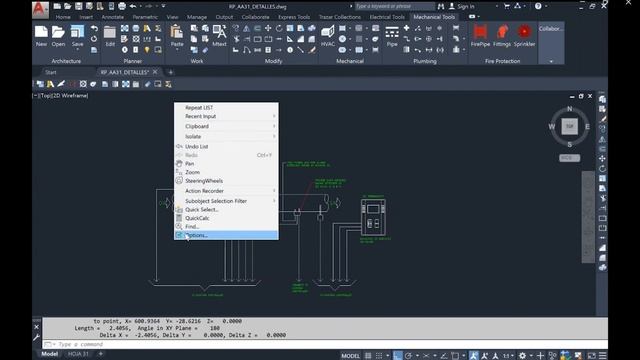The height and width of the screenshot is (360, 640).
Task: Select the FirePipe tool
Action: point(480,32)
